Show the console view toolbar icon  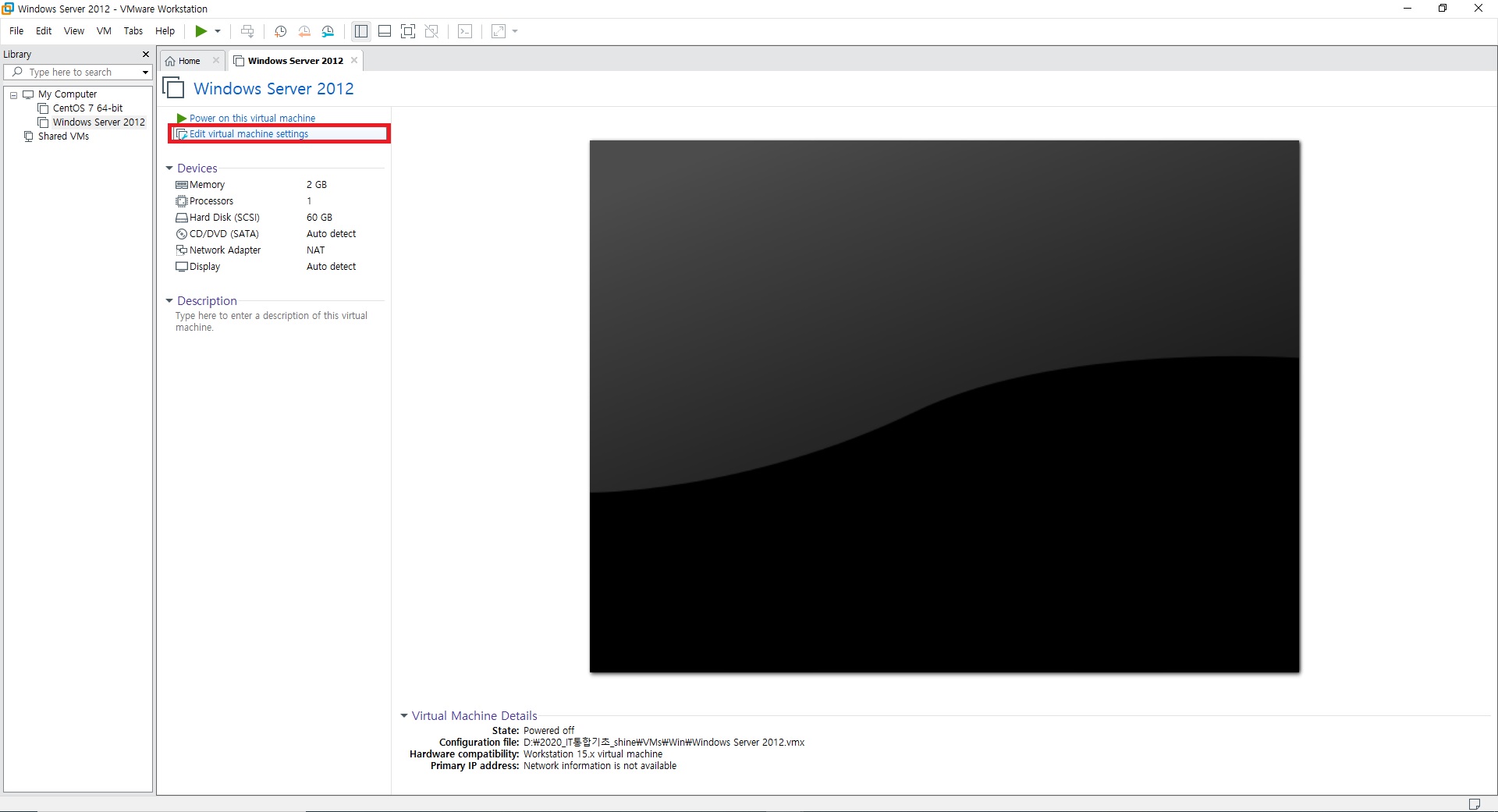[465, 31]
